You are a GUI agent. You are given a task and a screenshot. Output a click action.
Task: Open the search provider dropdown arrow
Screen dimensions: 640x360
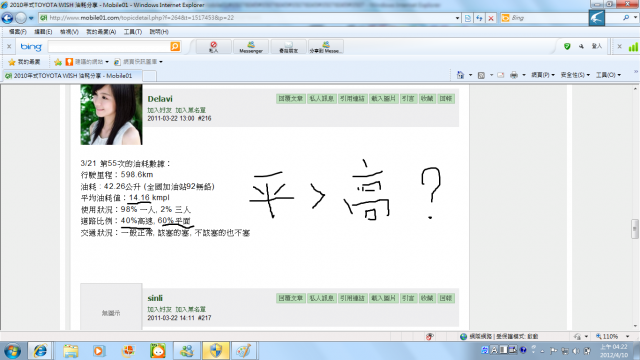tap(635, 18)
